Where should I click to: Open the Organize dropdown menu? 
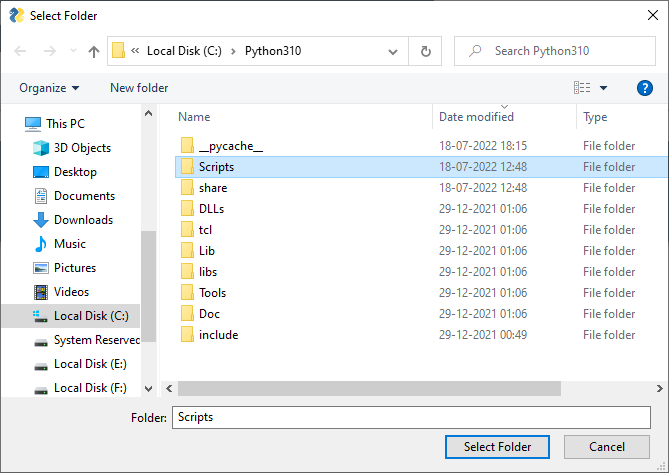pos(49,88)
